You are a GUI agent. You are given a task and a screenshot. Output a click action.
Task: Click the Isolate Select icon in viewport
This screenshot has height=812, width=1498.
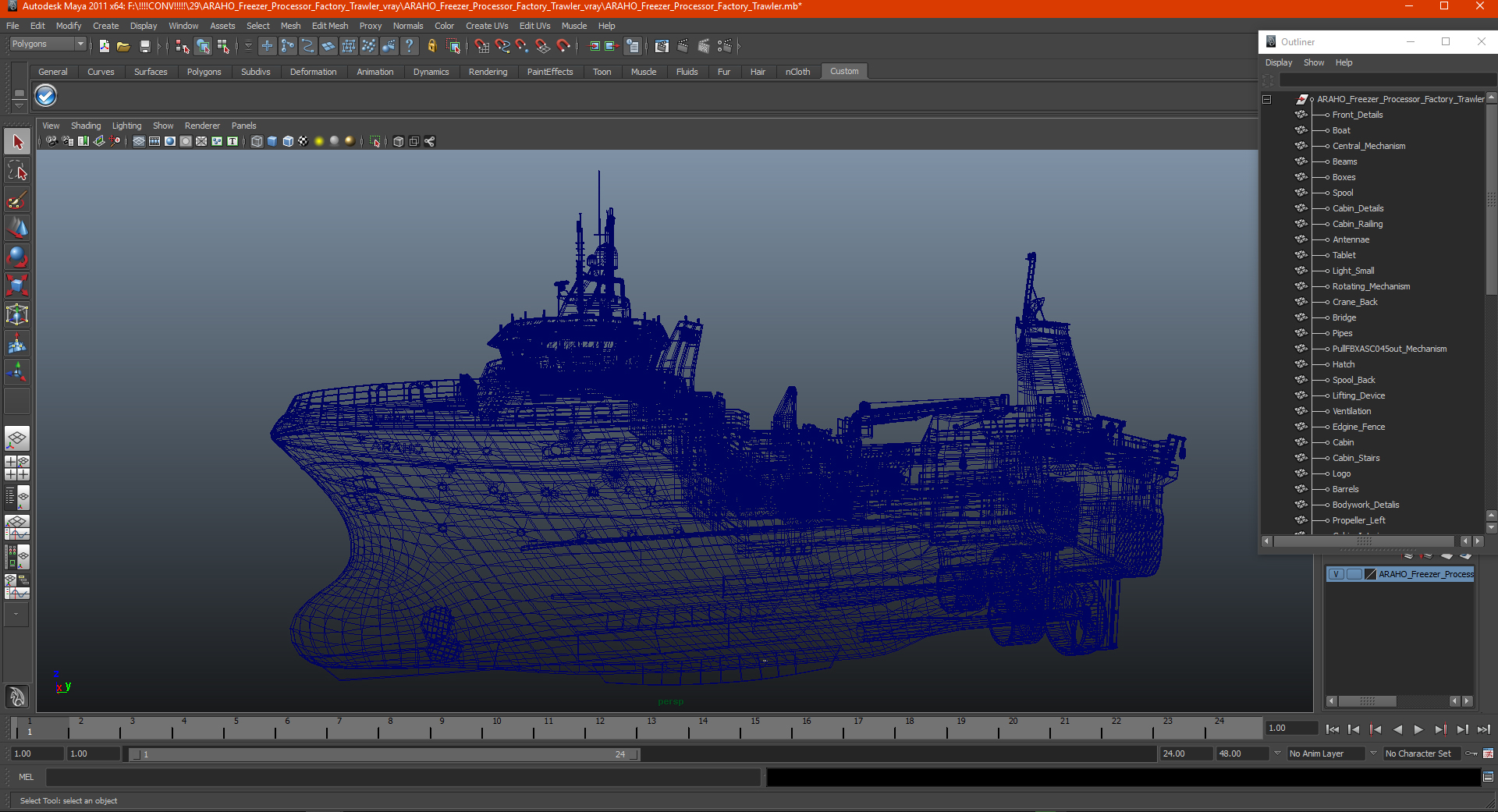[x=375, y=141]
